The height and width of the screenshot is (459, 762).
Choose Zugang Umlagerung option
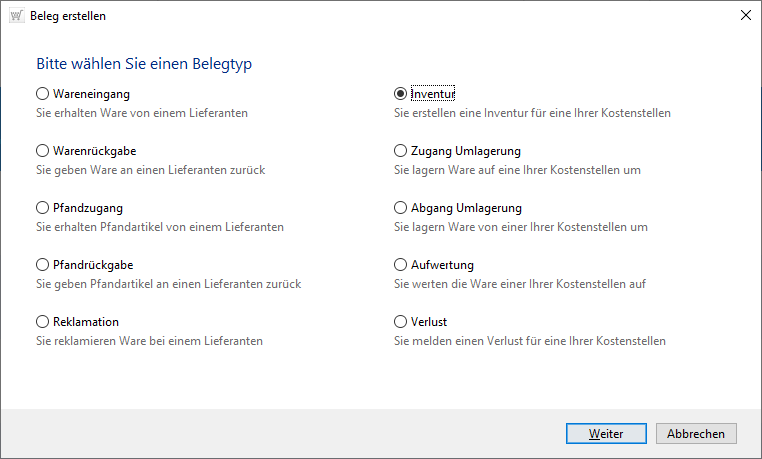click(401, 151)
